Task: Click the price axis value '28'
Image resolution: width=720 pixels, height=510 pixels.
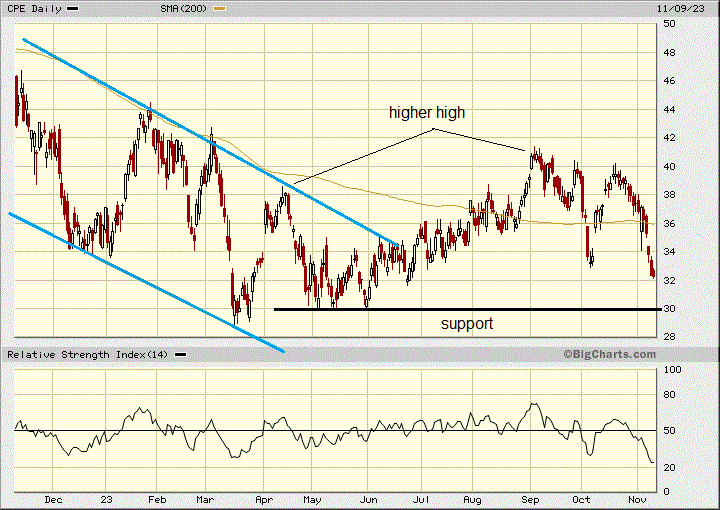Action: (x=669, y=336)
